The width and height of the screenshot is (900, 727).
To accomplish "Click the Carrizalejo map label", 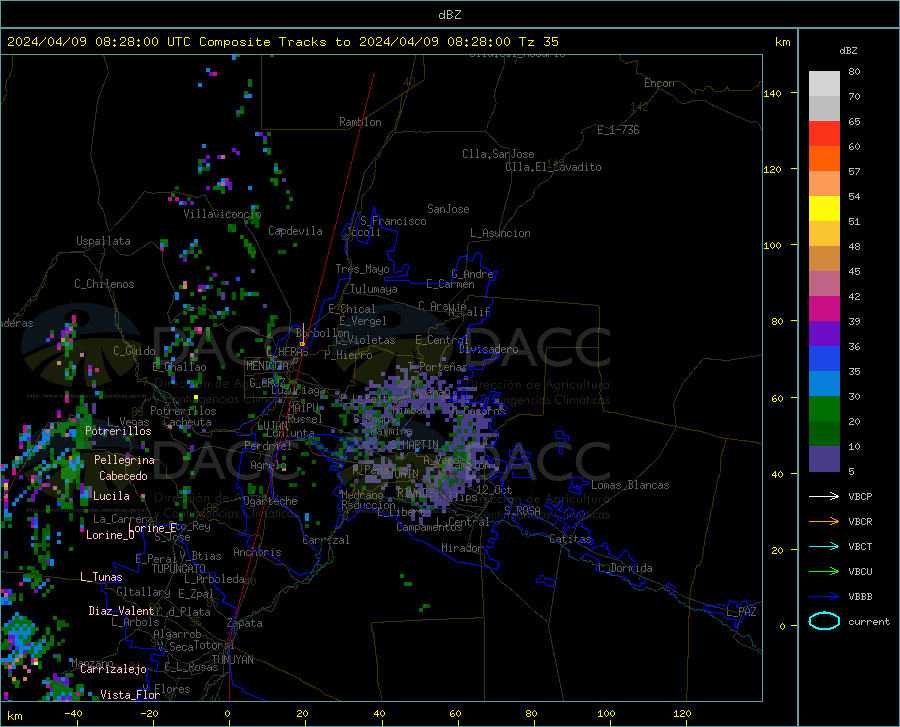I will [114, 669].
